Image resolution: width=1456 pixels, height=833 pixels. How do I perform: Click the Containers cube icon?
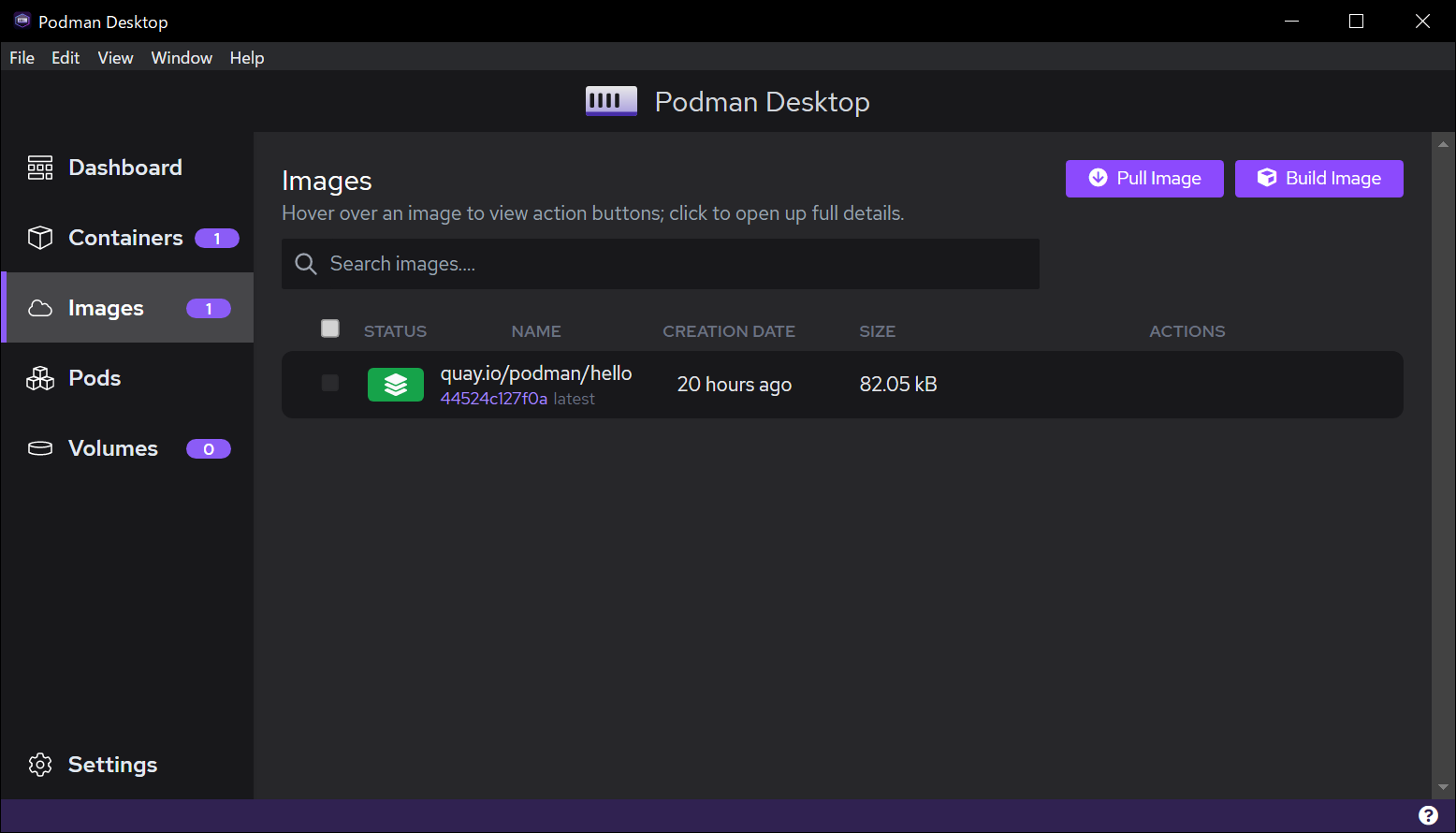40,238
